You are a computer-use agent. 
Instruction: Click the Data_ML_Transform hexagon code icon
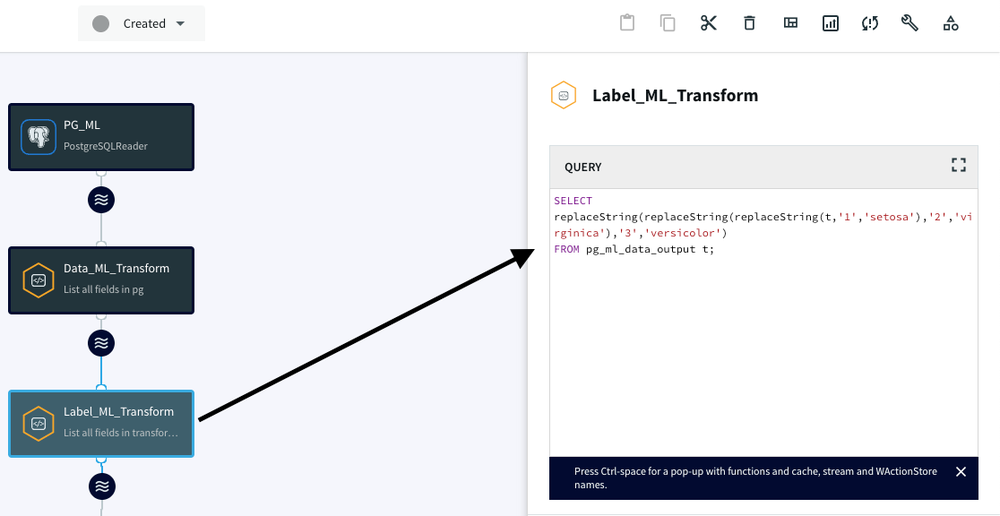click(38, 280)
